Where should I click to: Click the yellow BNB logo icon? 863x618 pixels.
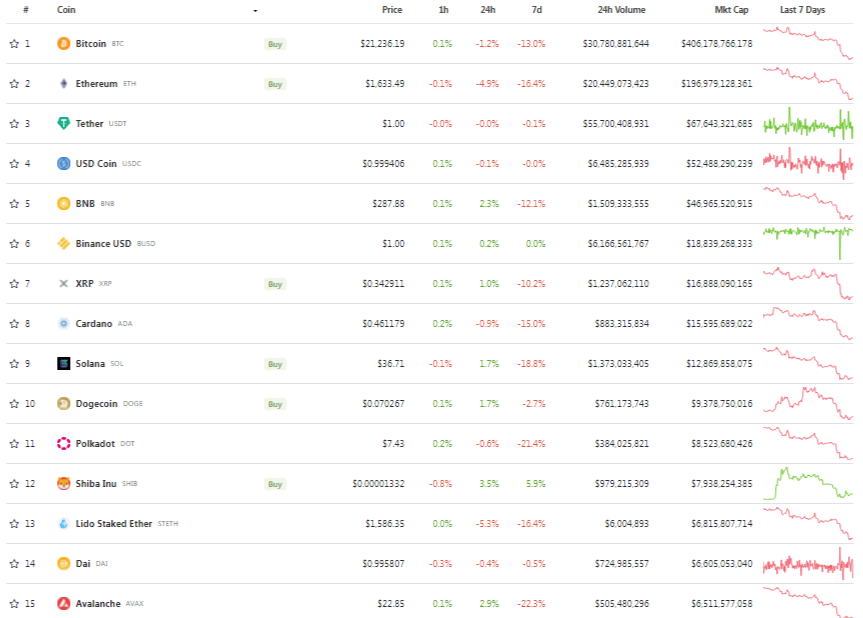tap(64, 204)
